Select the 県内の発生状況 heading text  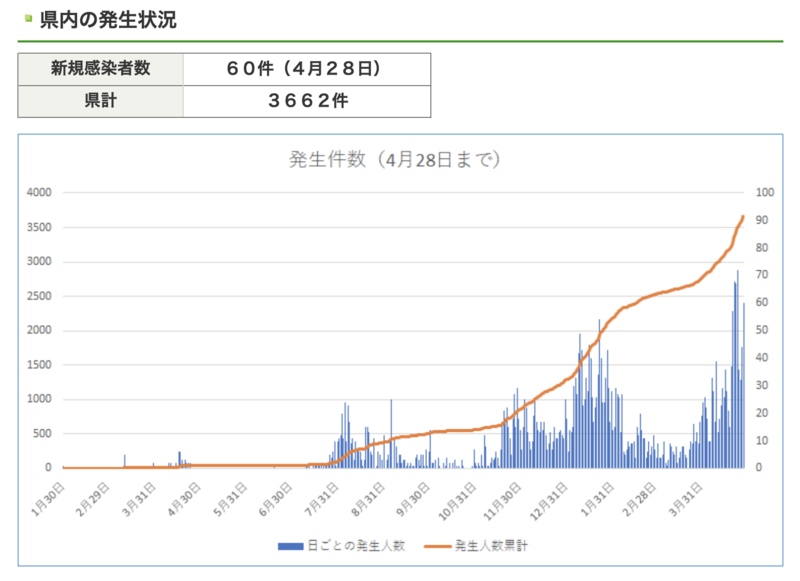107,19
